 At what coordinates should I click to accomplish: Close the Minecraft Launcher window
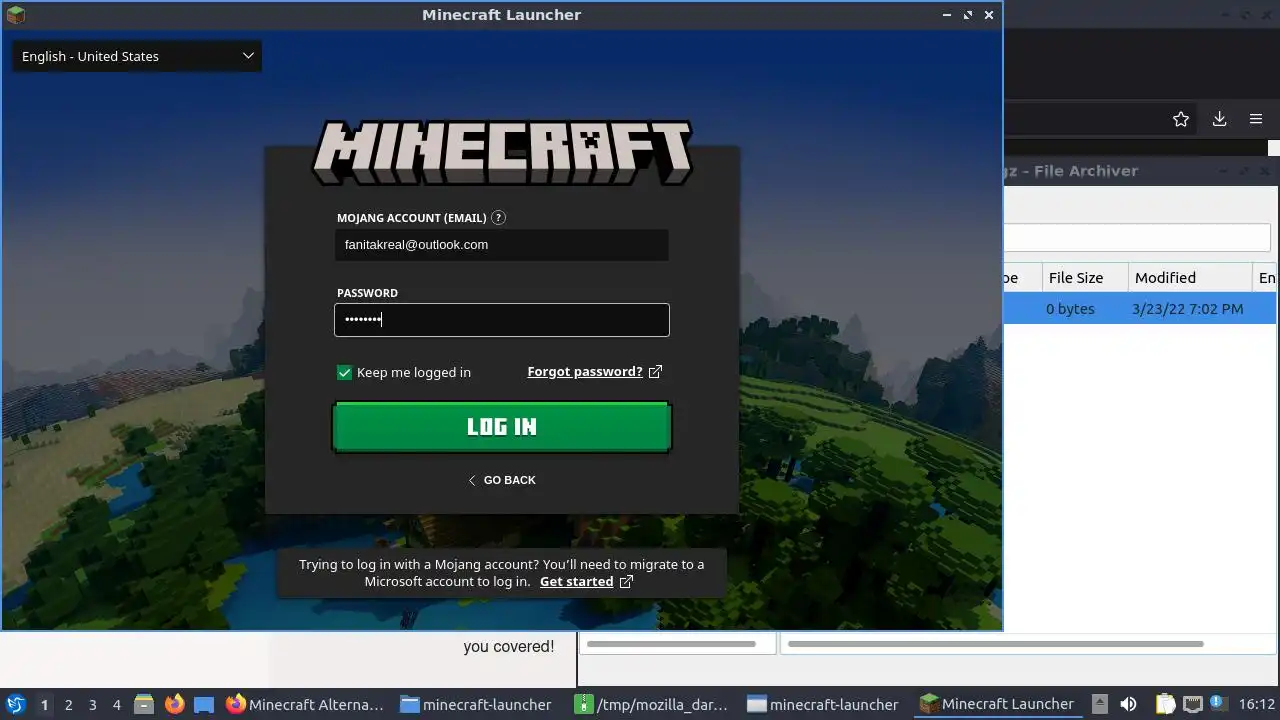click(989, 15)
